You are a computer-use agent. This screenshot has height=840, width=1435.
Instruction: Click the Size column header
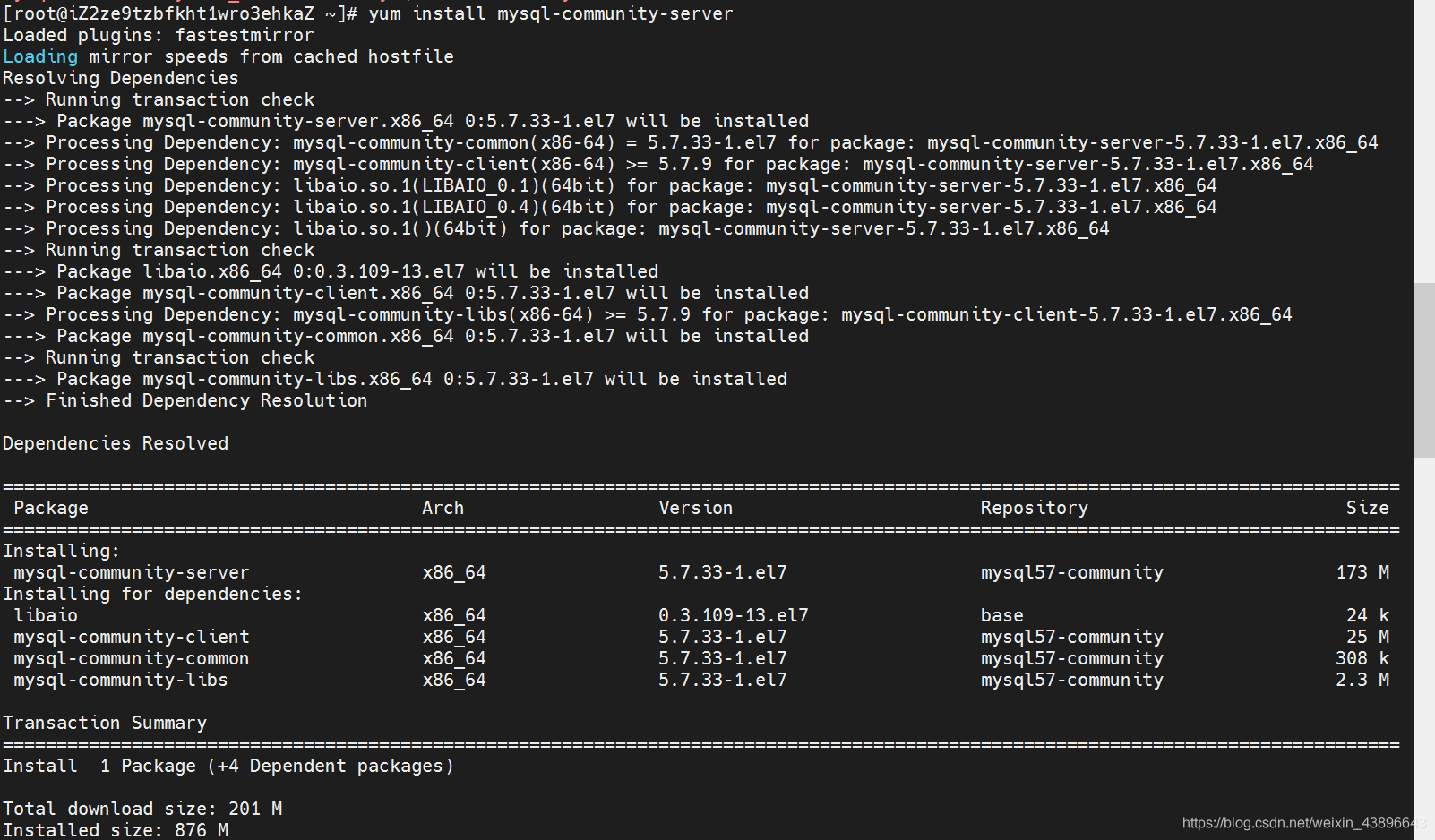[x=1368, y=508]
